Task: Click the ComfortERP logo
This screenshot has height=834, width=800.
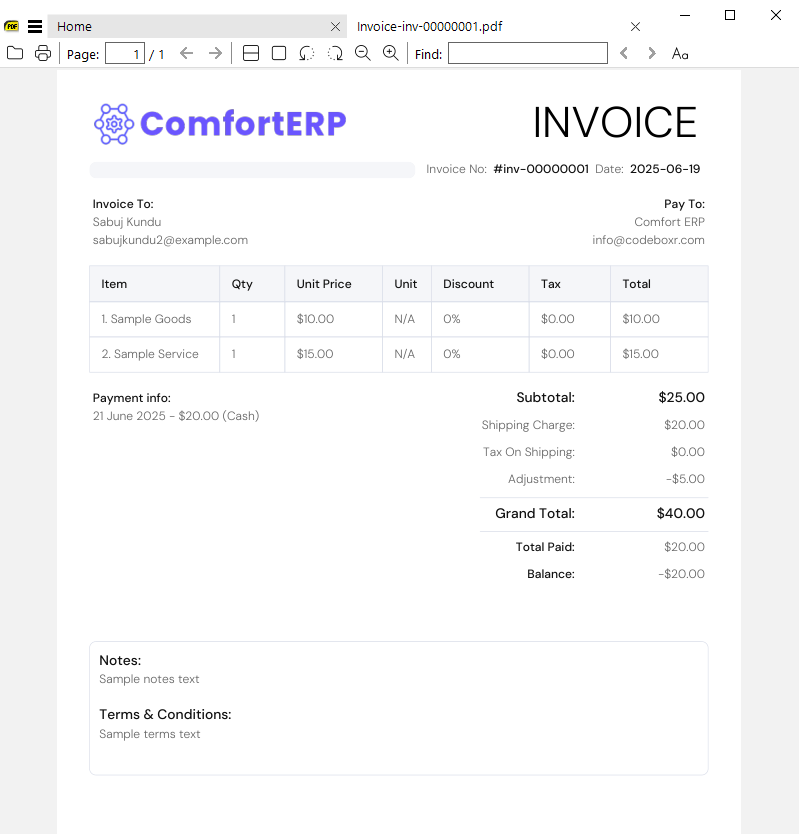Action: click(220, 124)
